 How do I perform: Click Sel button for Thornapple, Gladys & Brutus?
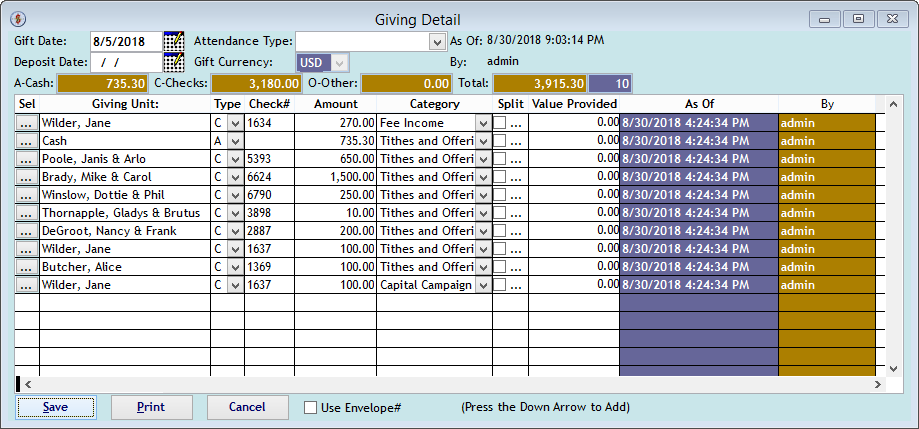coord(26,213)
